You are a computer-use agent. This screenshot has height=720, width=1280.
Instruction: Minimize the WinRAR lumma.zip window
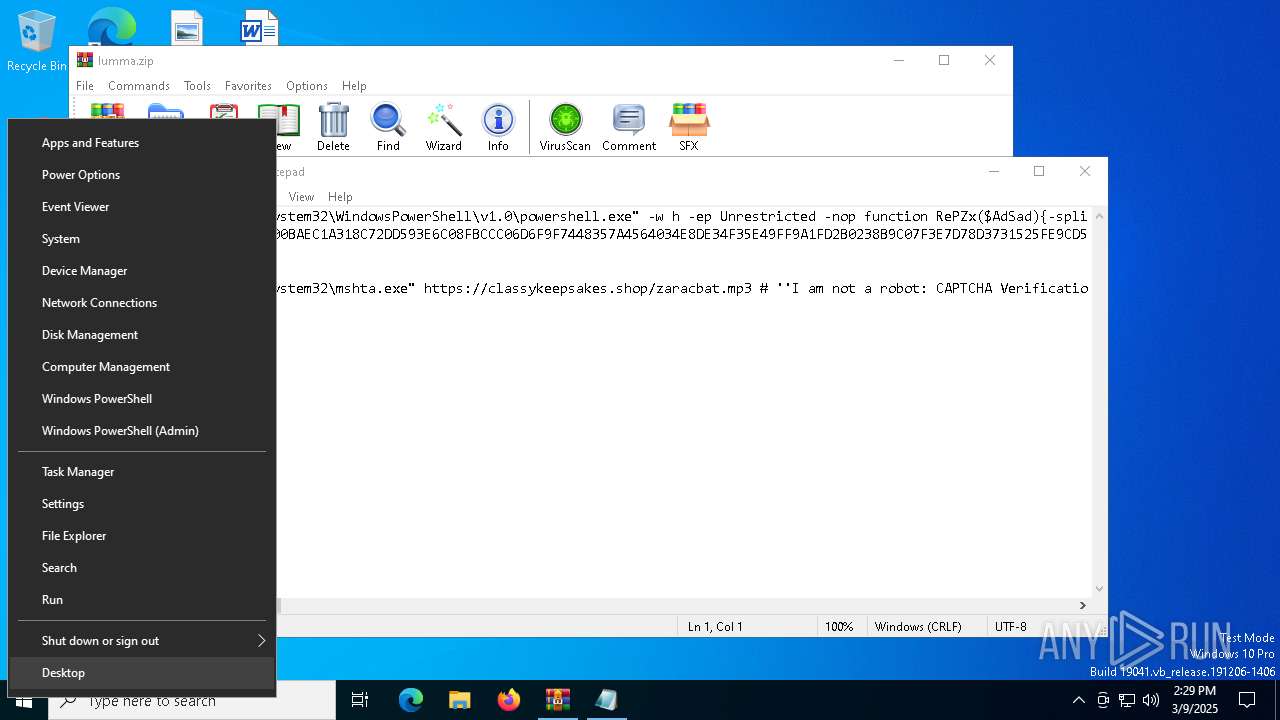pos(898,60)
